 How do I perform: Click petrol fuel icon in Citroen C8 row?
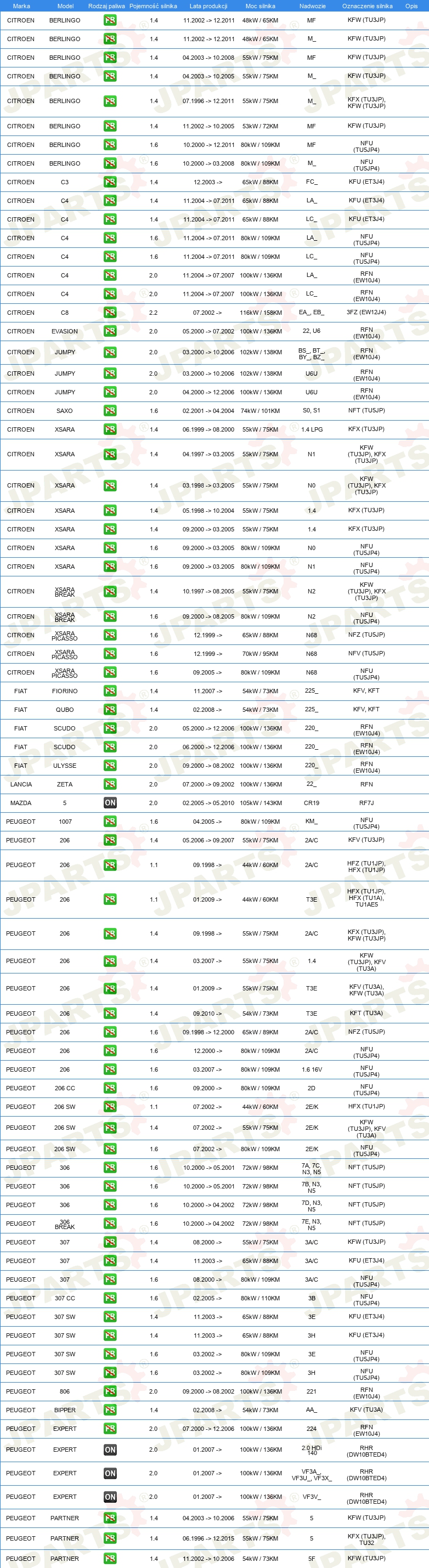tap(110, 313)
